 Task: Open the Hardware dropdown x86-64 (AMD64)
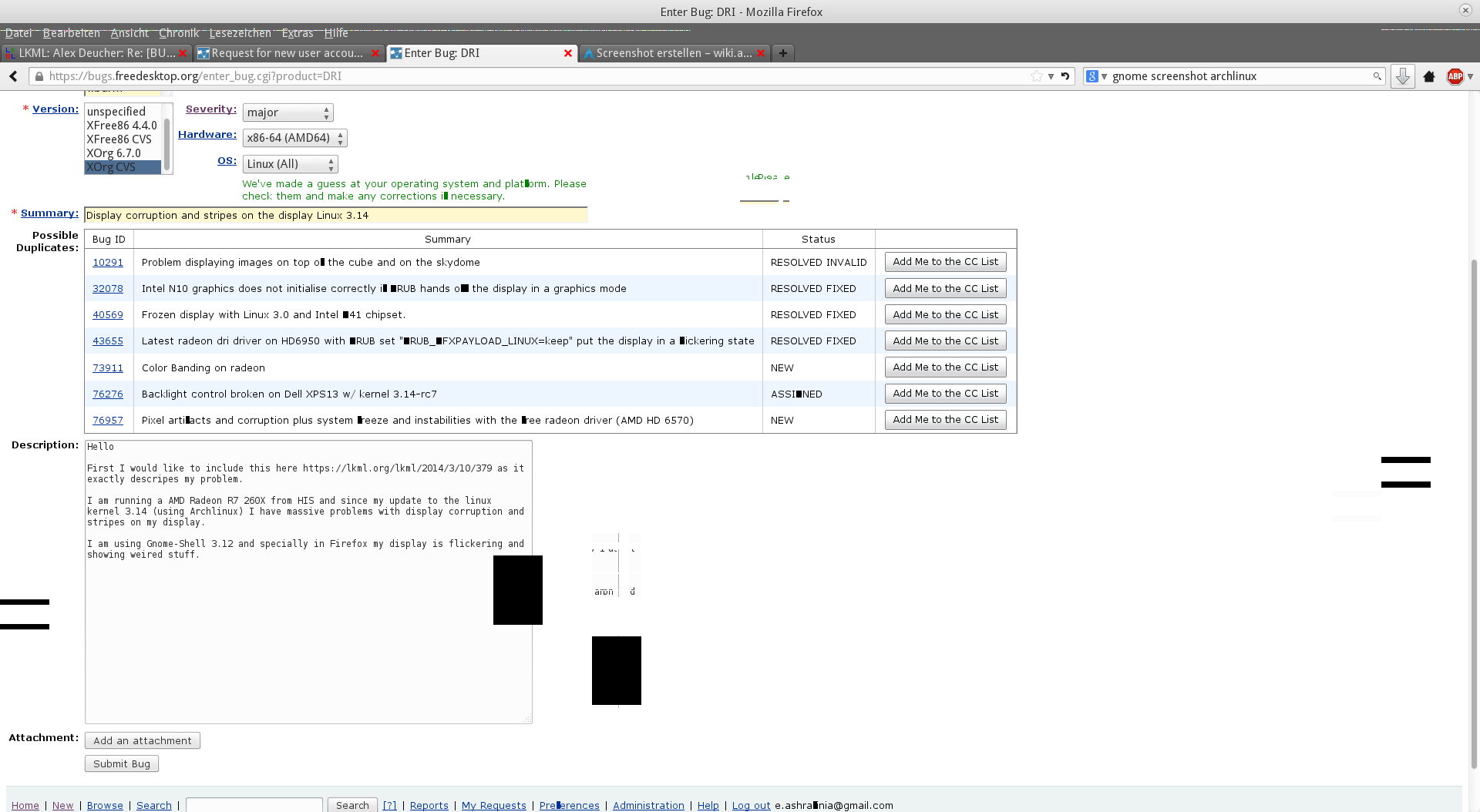295,138
